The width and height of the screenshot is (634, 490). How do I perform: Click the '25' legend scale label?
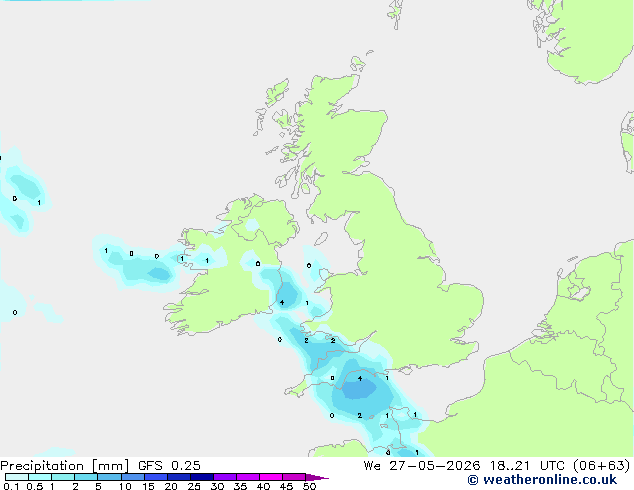point(194,486)
